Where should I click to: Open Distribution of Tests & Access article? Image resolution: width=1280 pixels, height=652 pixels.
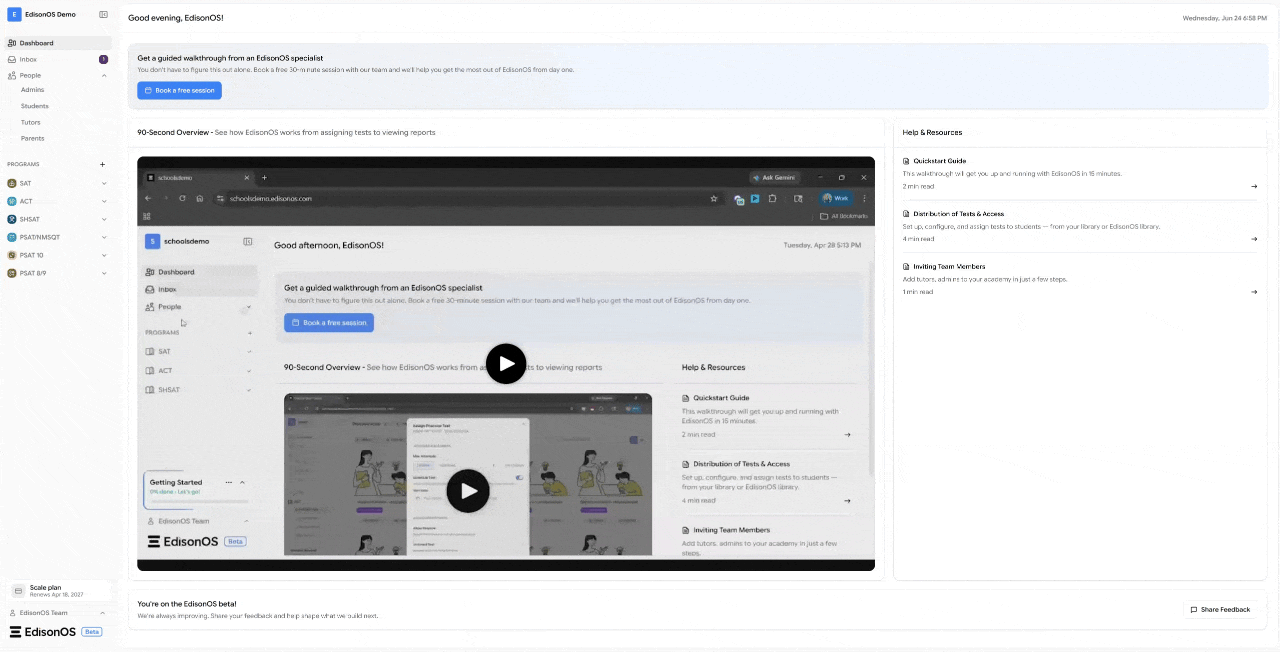point(1080,226)
